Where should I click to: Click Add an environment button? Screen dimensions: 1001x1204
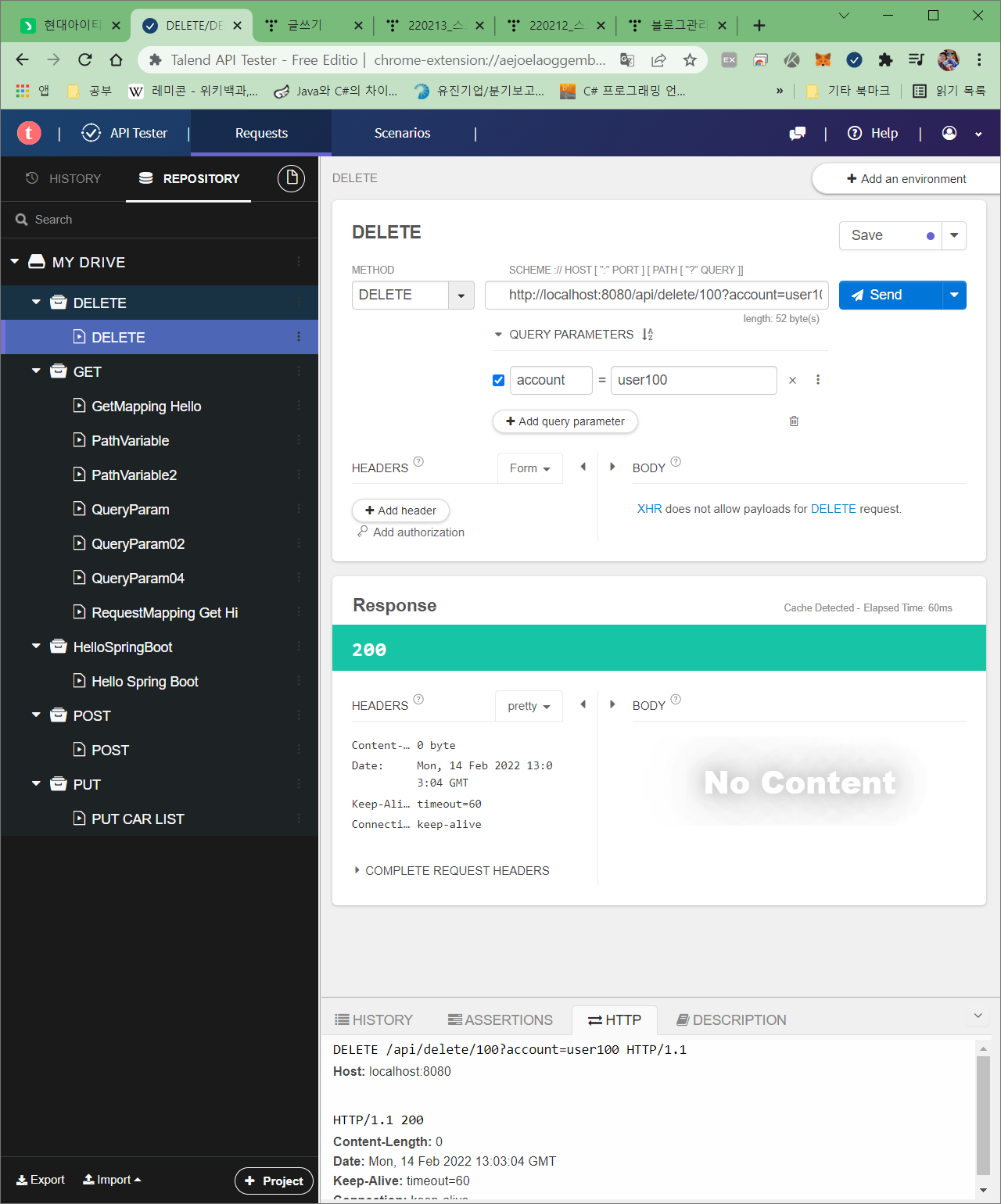click(x=906, y=178)
